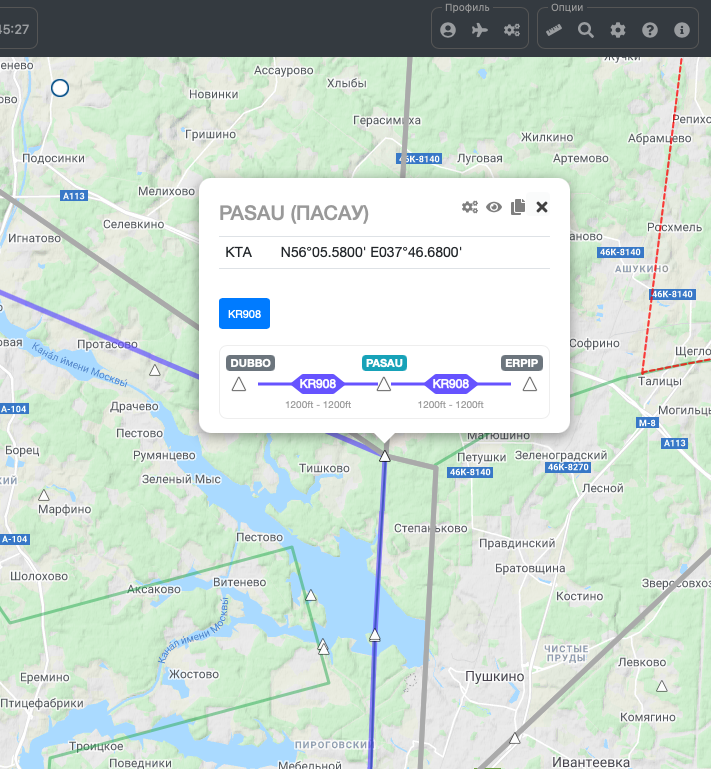Viewport: 711px width, 769px height.
Task: Open the search magnifier tool
Action: pyautogui.click(x=586, y=30)
